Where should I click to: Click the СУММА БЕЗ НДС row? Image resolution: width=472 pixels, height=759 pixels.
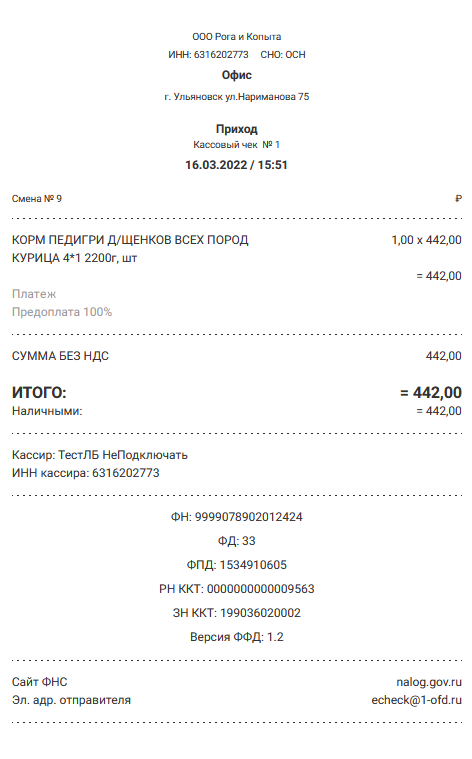pos(236,356)
